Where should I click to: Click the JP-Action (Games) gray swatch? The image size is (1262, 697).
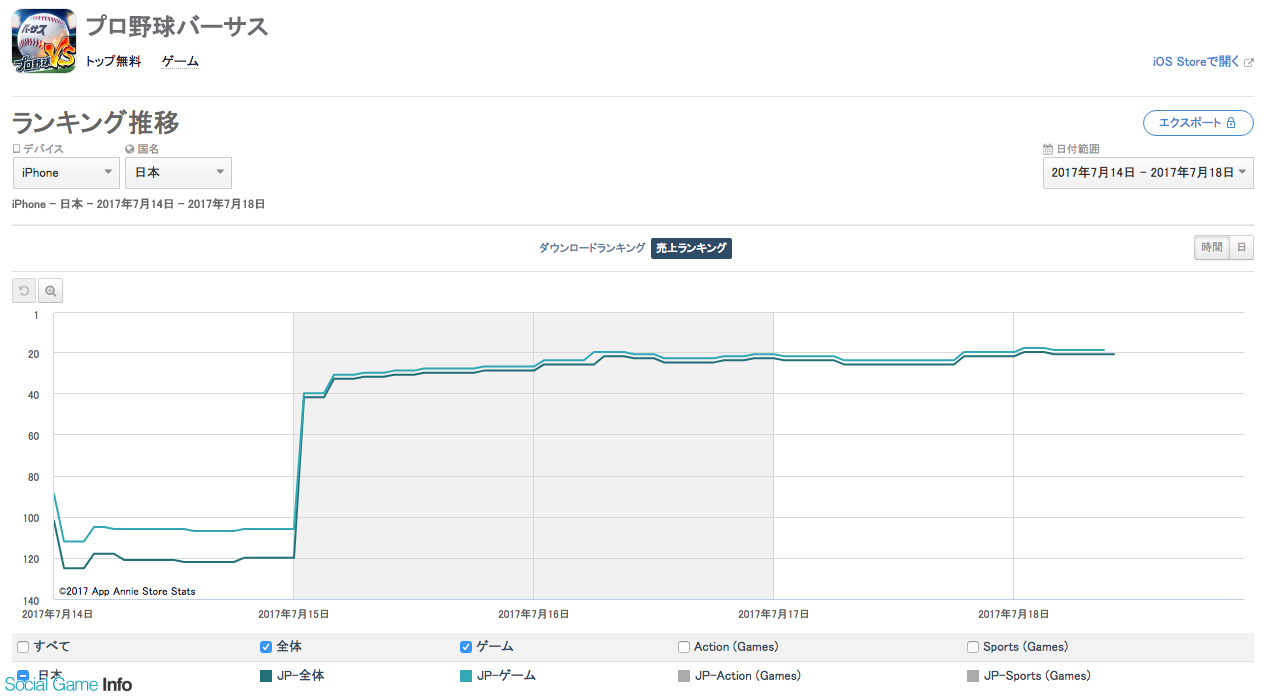coord(684,676)
